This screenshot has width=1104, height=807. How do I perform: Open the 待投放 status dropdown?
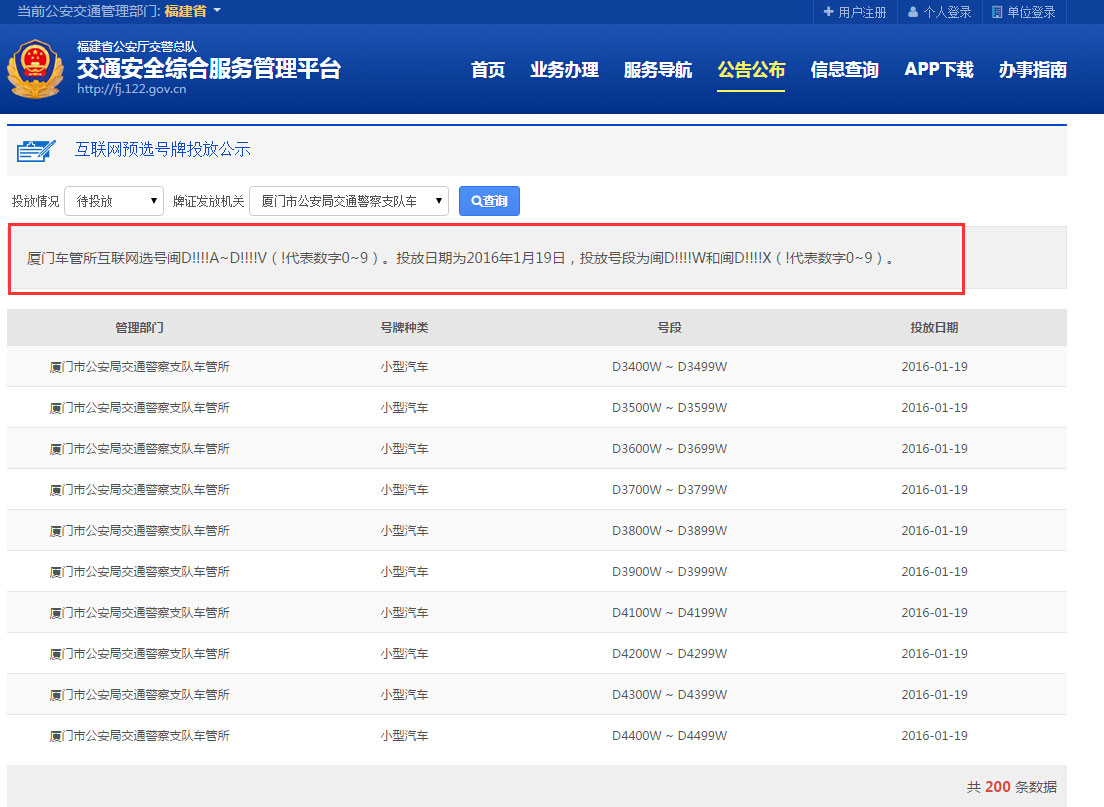[113, 200]
